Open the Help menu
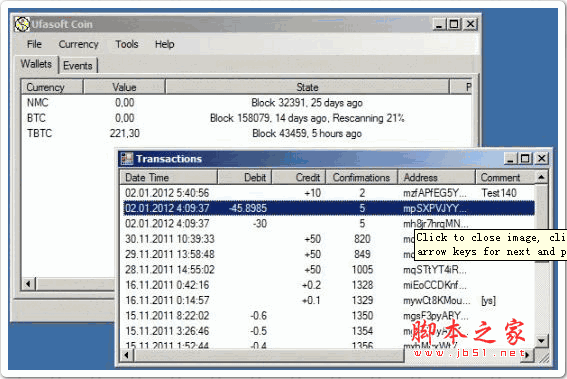Image resolution: width=567 pixels, height=379 pixels. point(165,44)
